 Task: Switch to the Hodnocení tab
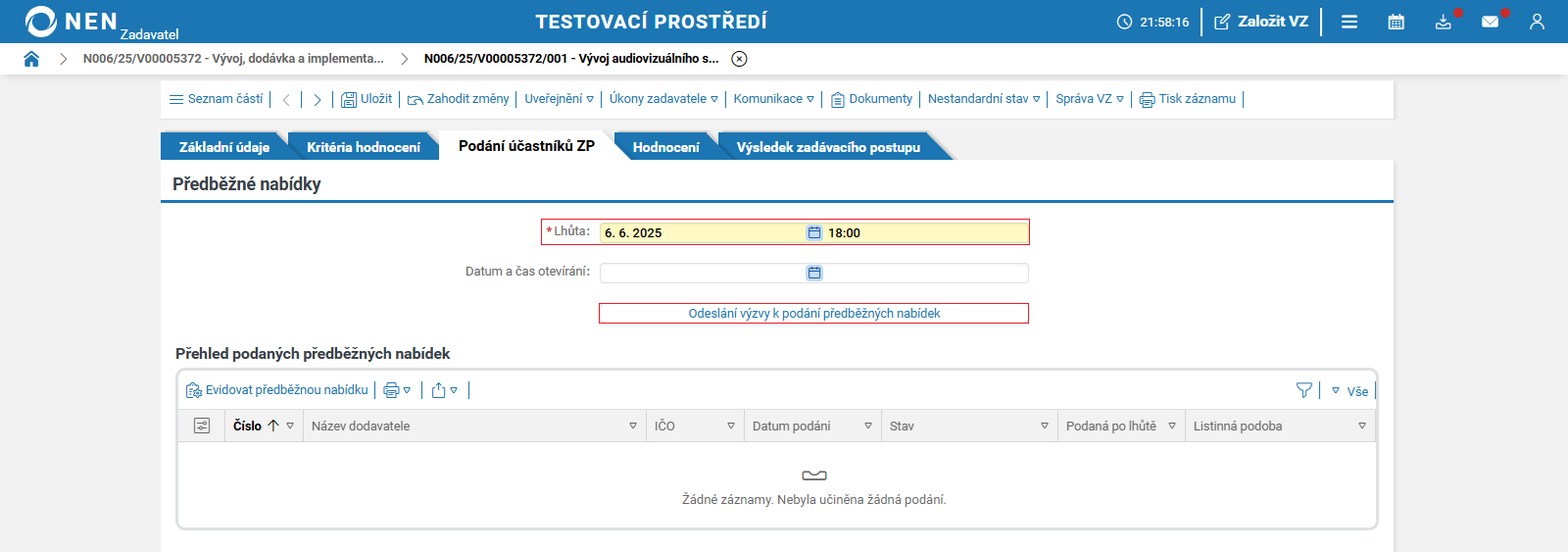pos(666,147)
